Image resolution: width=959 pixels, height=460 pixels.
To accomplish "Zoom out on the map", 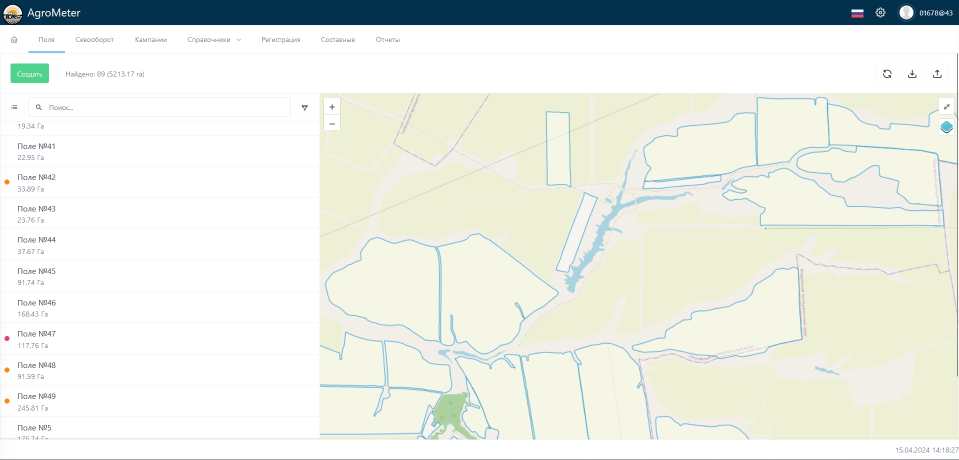I will click(332, 123).
